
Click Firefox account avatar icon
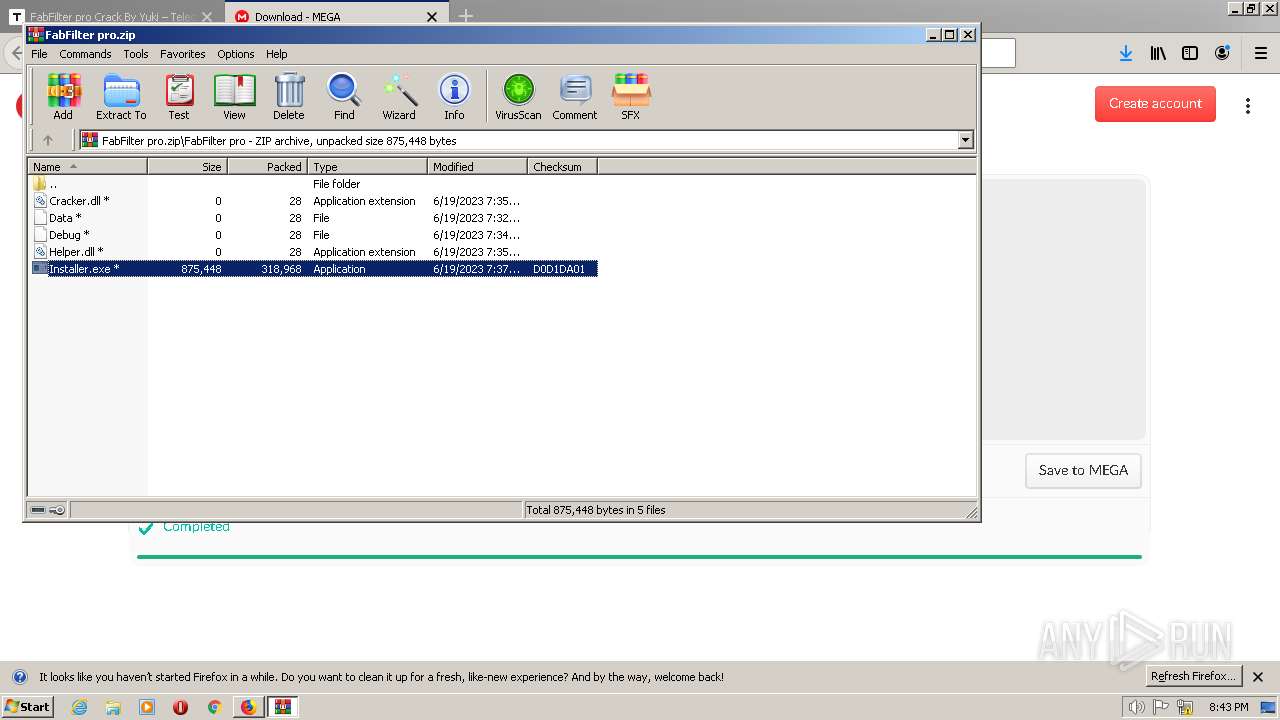pyautogui.click(x=1222, y=53)
